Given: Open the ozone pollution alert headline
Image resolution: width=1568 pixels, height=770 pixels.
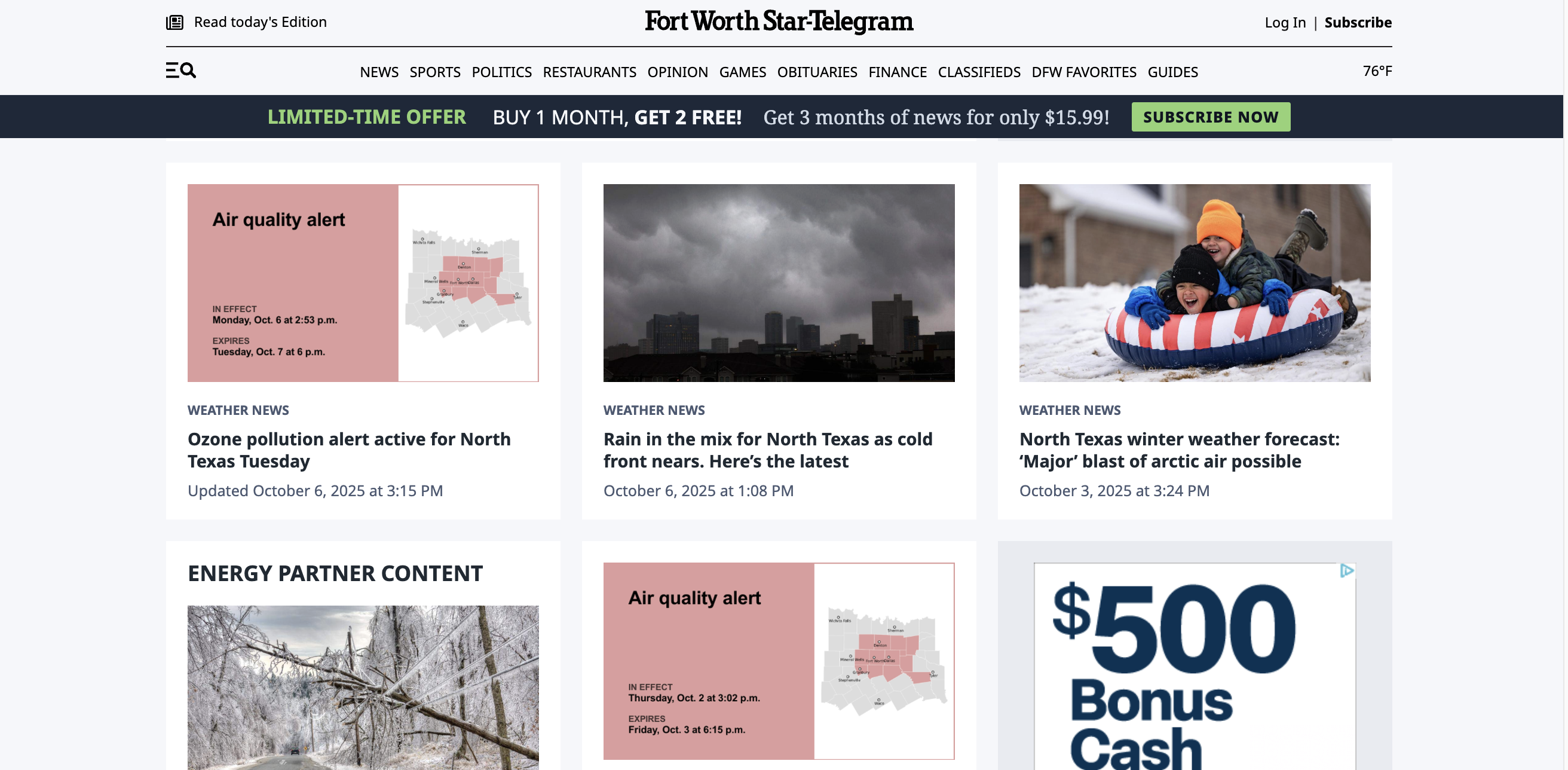Looking at the screenshot, I should click(x=349, y=450).
